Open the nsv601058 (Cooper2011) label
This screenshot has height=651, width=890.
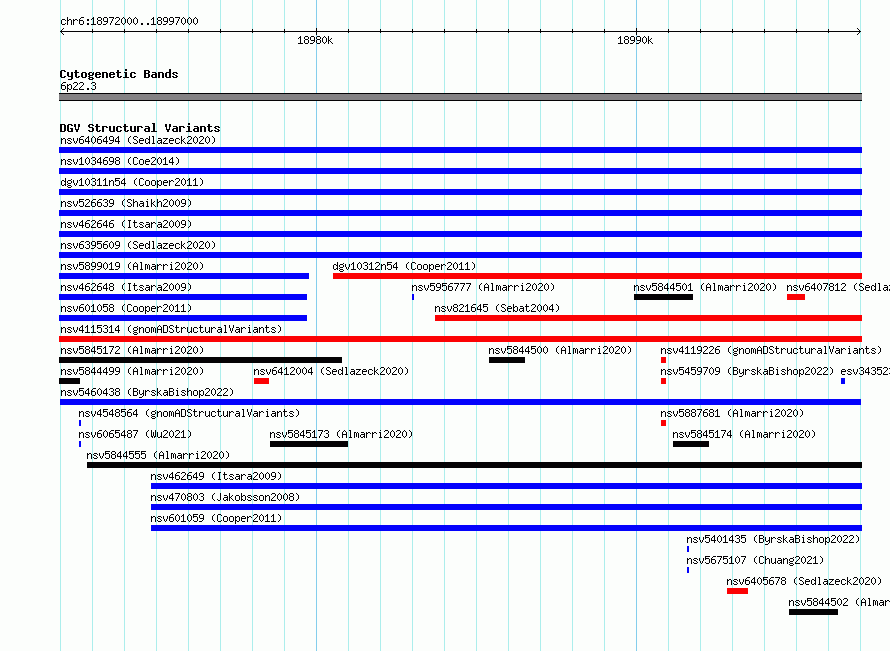[x=126, y=308]
